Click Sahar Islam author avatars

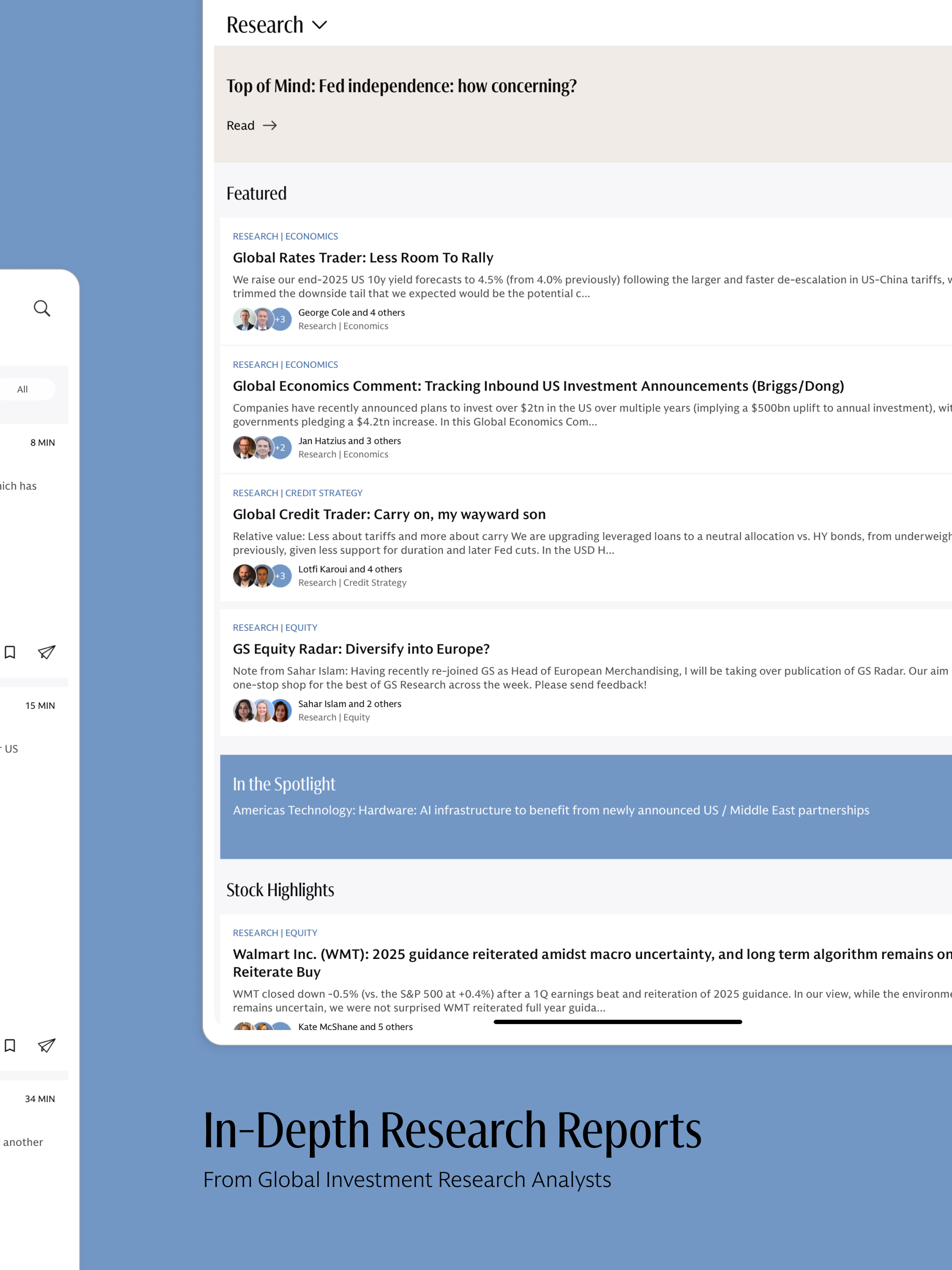(x=262, y=711)
